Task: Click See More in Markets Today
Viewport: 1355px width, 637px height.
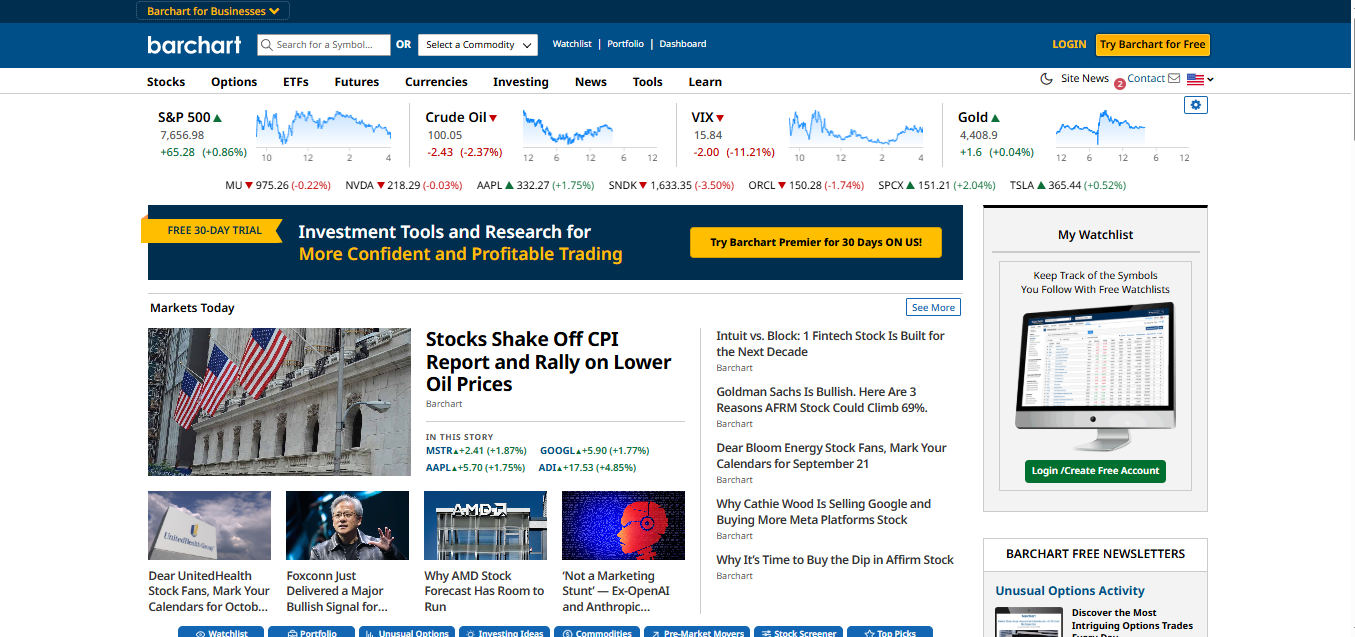Action: [933, 307]
